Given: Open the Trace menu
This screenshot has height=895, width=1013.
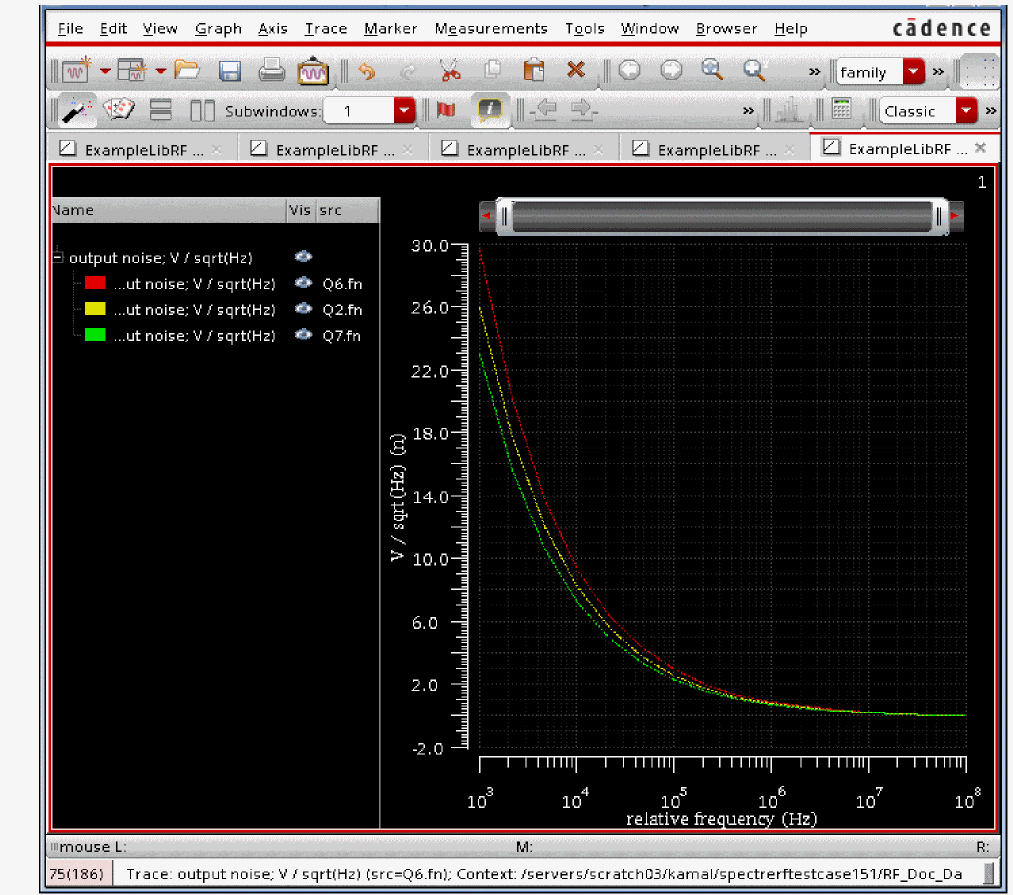Looking at the screenshot, I should point(325,29).
